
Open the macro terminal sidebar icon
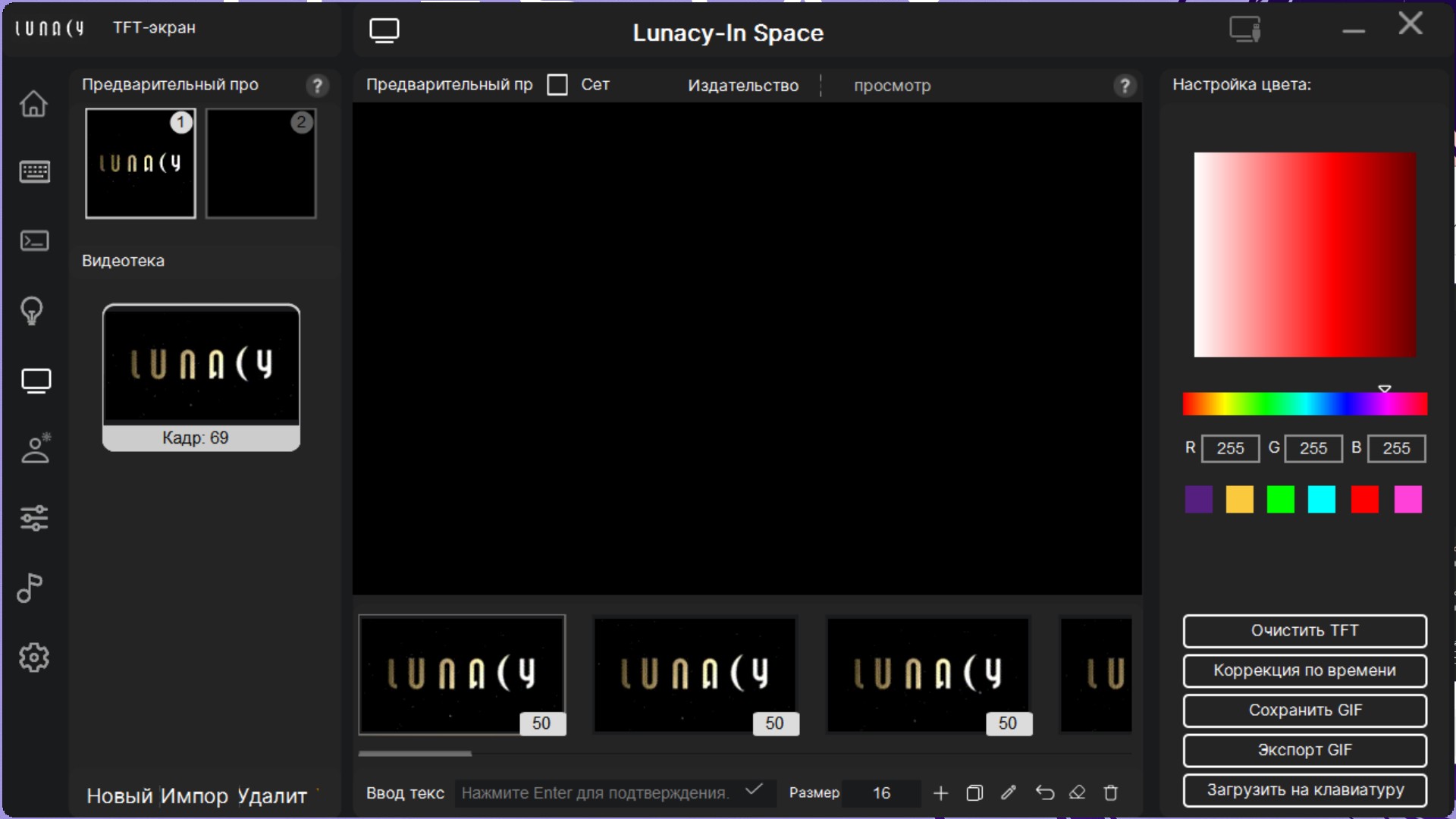pos(34,241)
